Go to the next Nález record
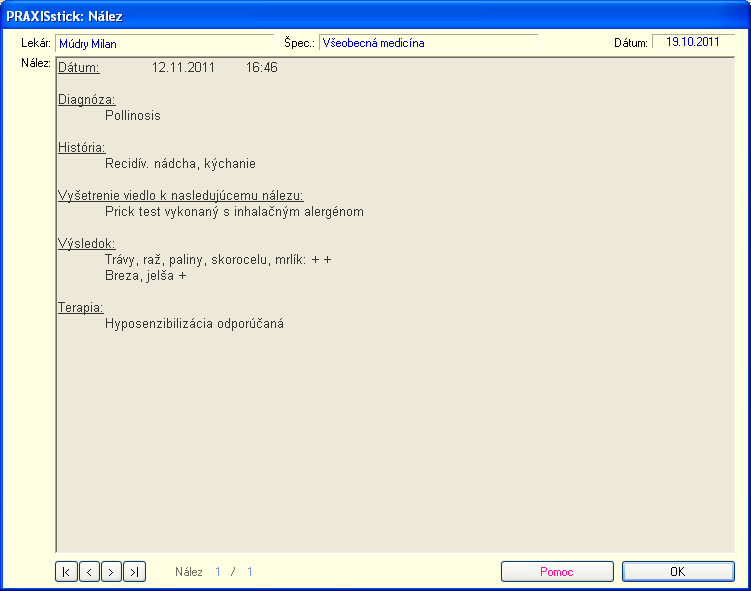Image resolution: width=751 pixels, height=591 pixels. coord(111,571)
